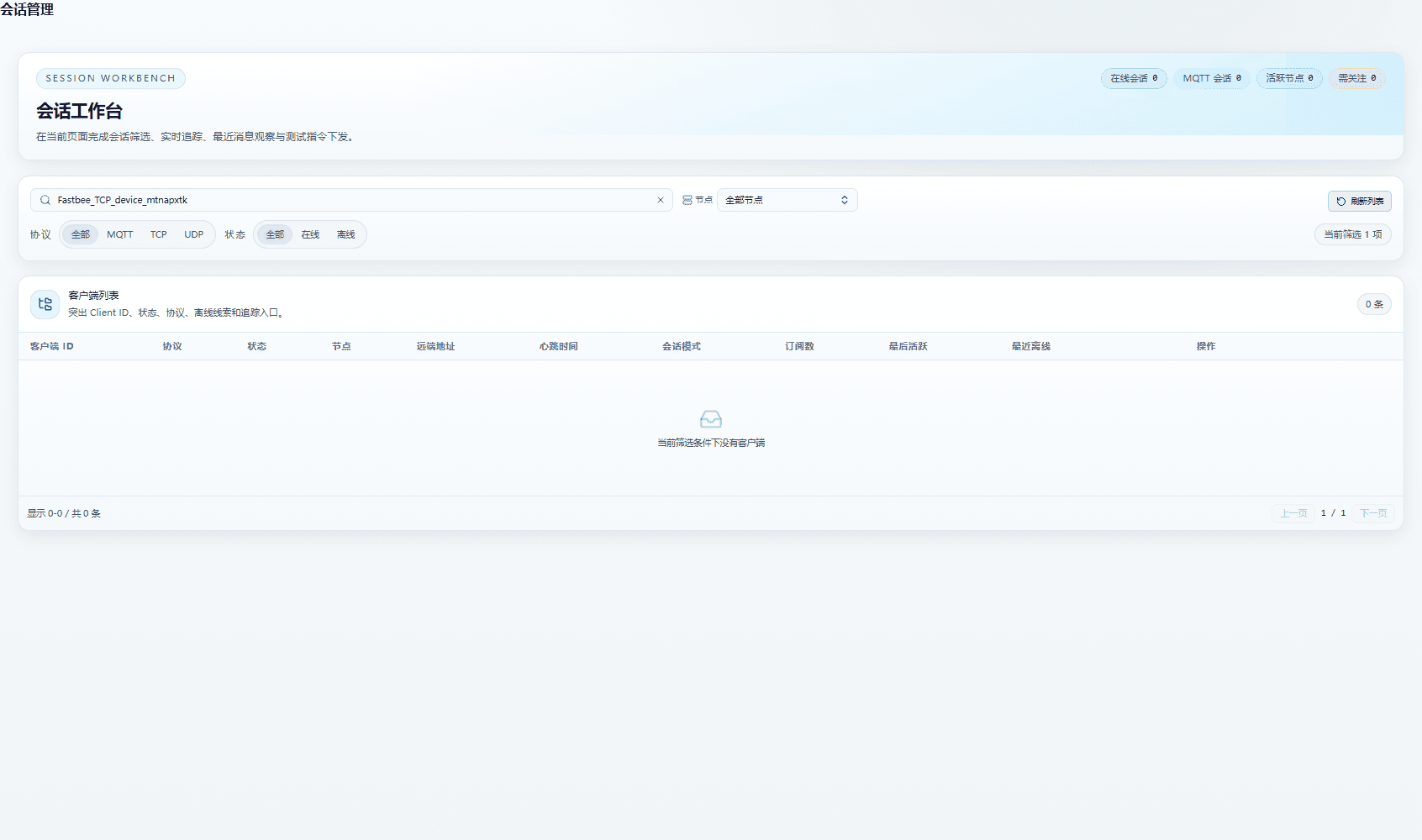Click the 在线会话 stat chip
The height and width of the screenshot is (840, 1422).
pyautogui.click(x=1134, y=78)
